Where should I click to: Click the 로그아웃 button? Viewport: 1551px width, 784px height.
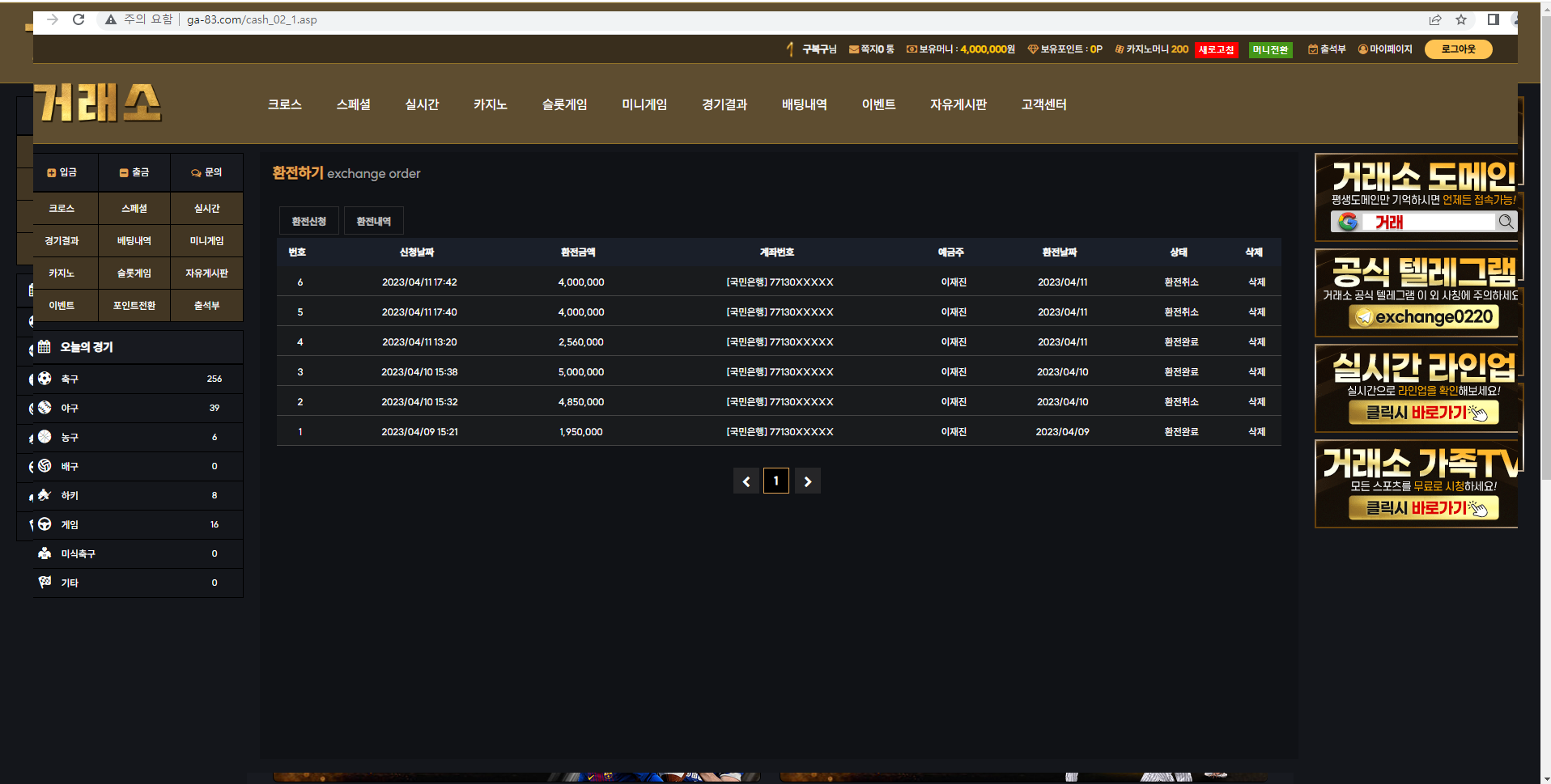tap(1458, 49)
